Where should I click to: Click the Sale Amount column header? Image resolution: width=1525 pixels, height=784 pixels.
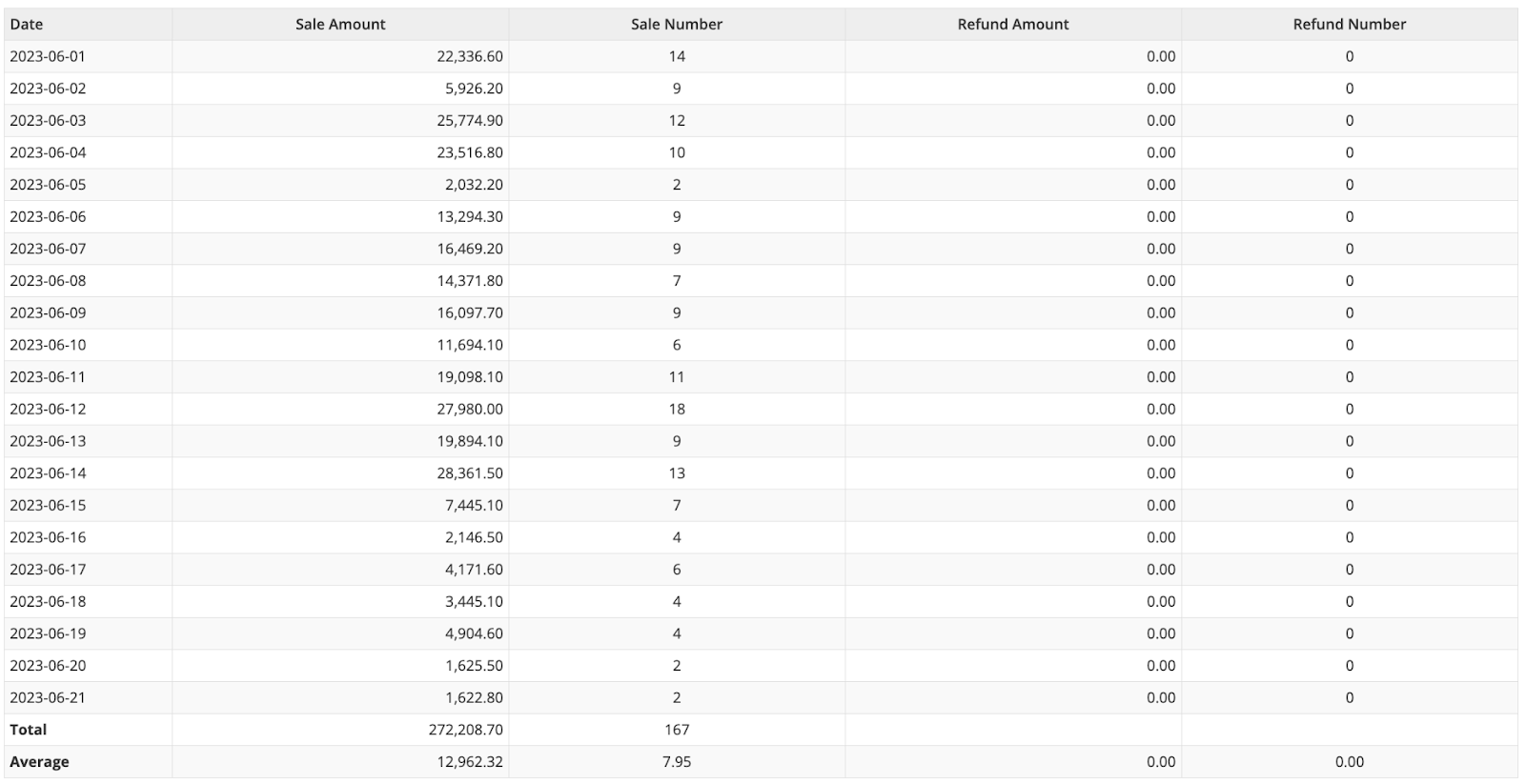340,25
